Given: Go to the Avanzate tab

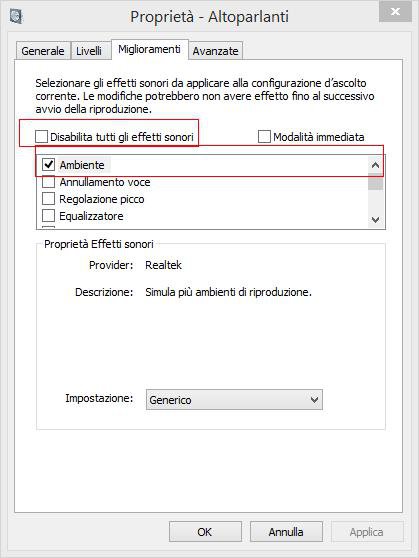Looking at the screenshot, I should (215, 51).
